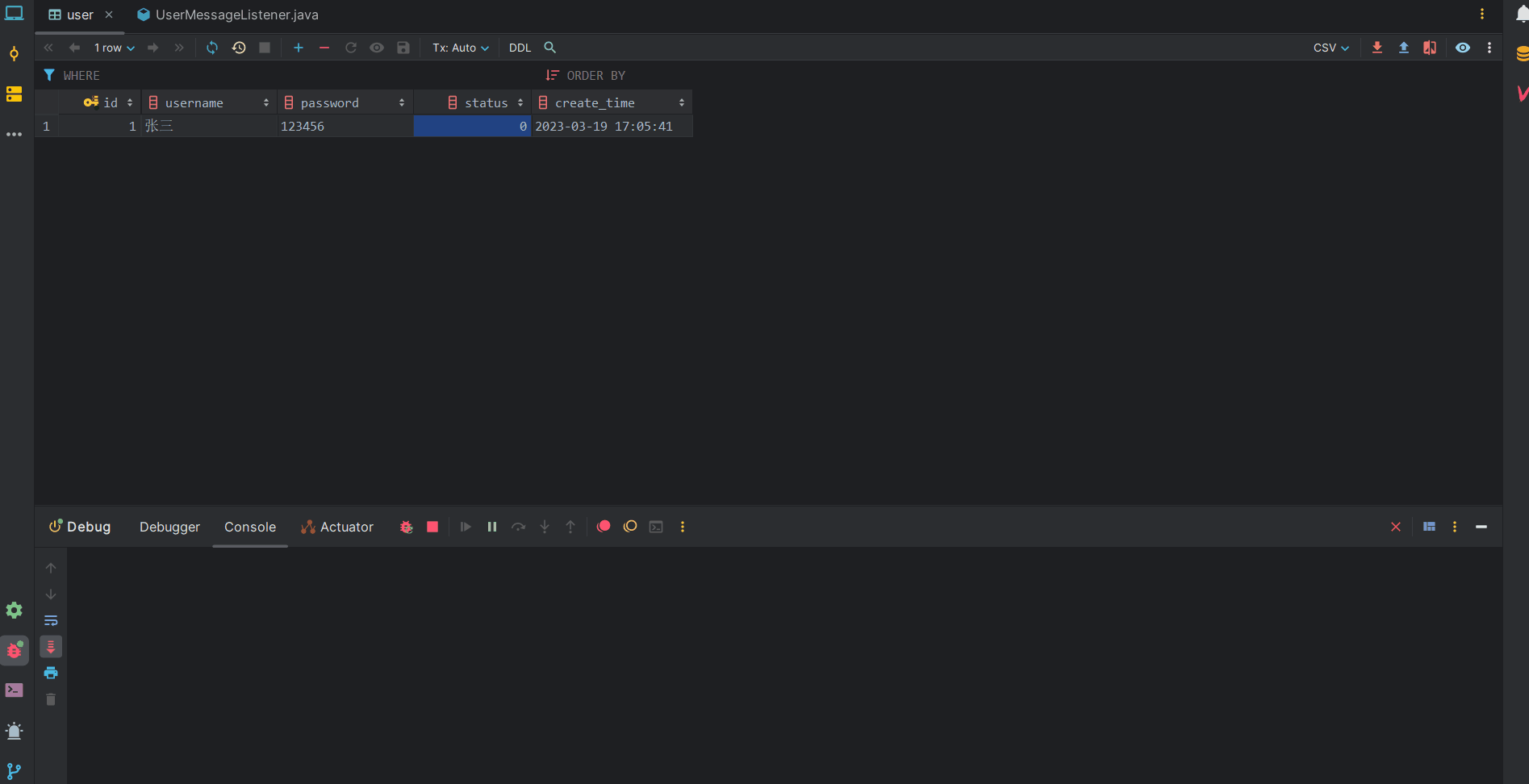
Task: Delete the selected row
Action: coord(324,48)
